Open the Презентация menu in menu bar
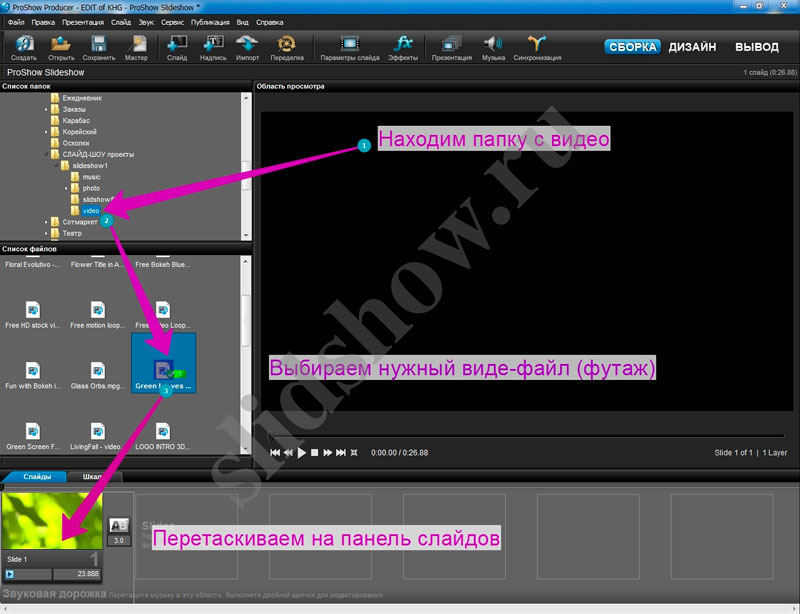The width and height of the screenshot is (800, 614). pyautogui.click(x=83, y=22)
